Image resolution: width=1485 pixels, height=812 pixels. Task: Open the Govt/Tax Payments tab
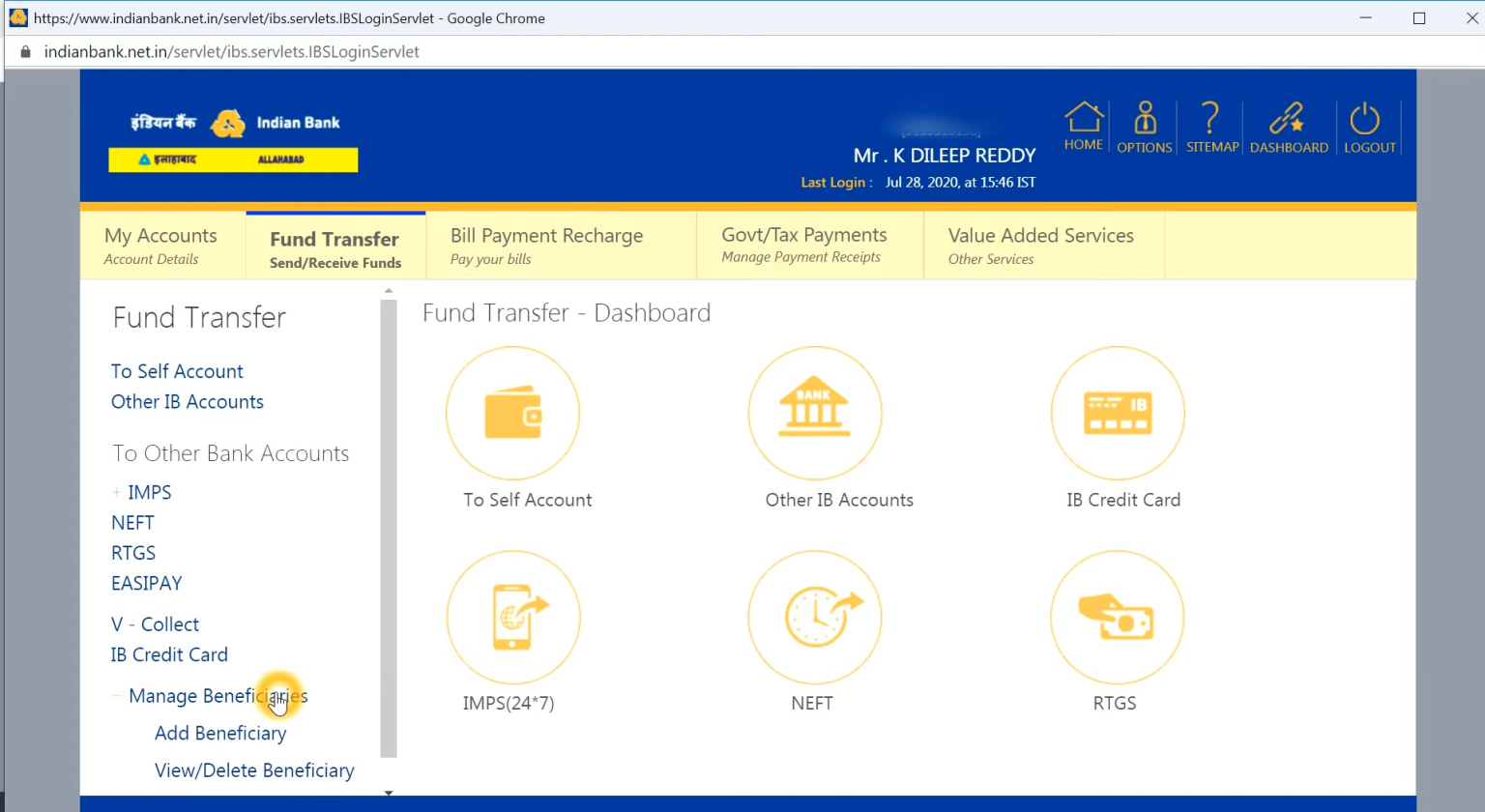pos(803,245)
